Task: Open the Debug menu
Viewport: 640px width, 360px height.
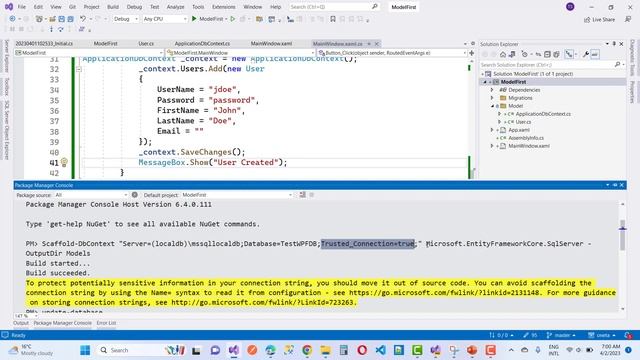Action: (x=134, y=7)
